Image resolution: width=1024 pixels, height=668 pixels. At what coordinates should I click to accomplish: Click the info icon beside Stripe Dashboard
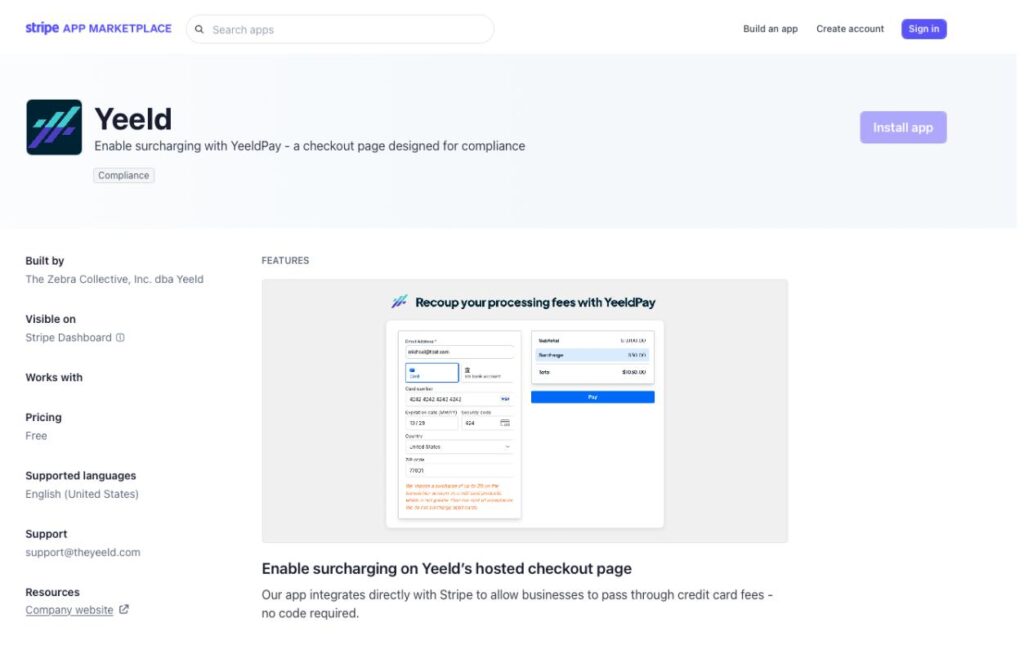click(x=120, y=338)
